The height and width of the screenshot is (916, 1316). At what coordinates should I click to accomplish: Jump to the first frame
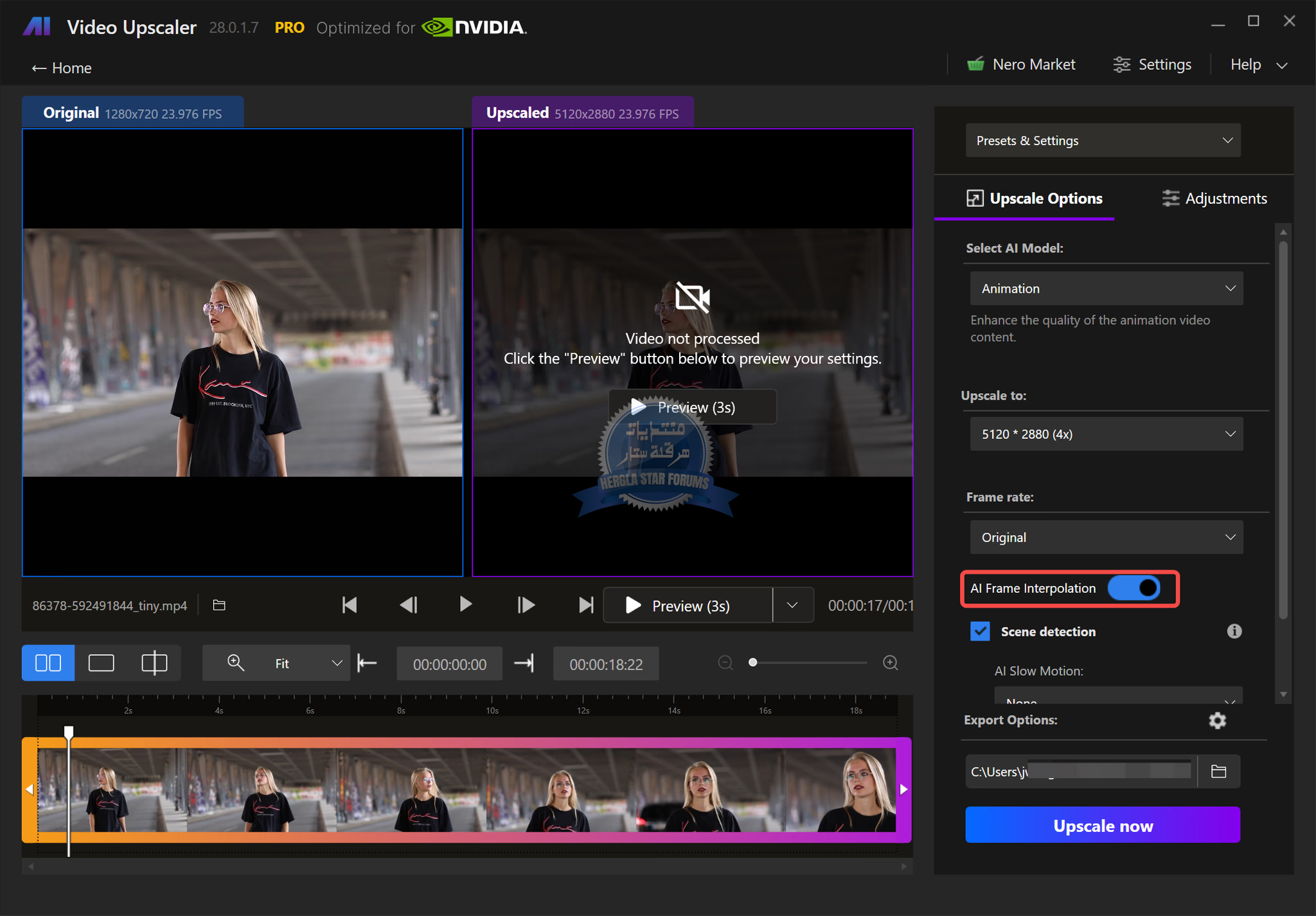pos(350,605)
